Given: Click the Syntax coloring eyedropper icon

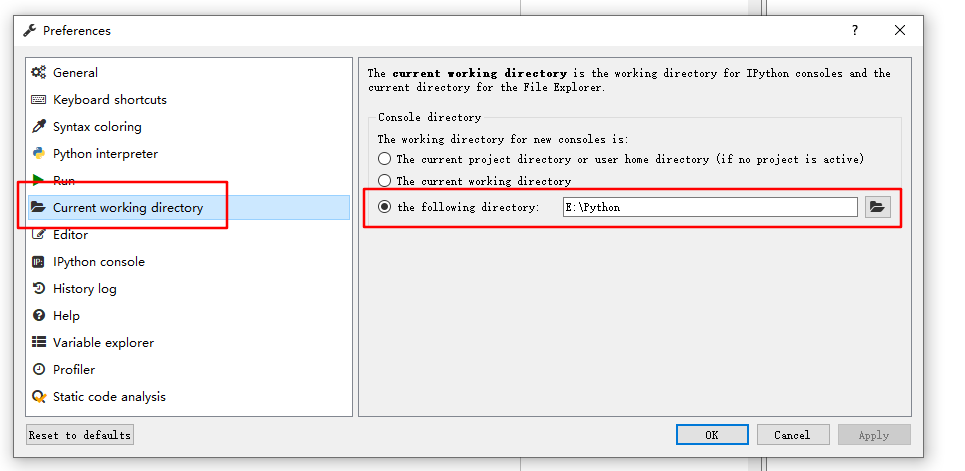Looking at the screenshot, I should pyautogui.click(x=39, y=126).
